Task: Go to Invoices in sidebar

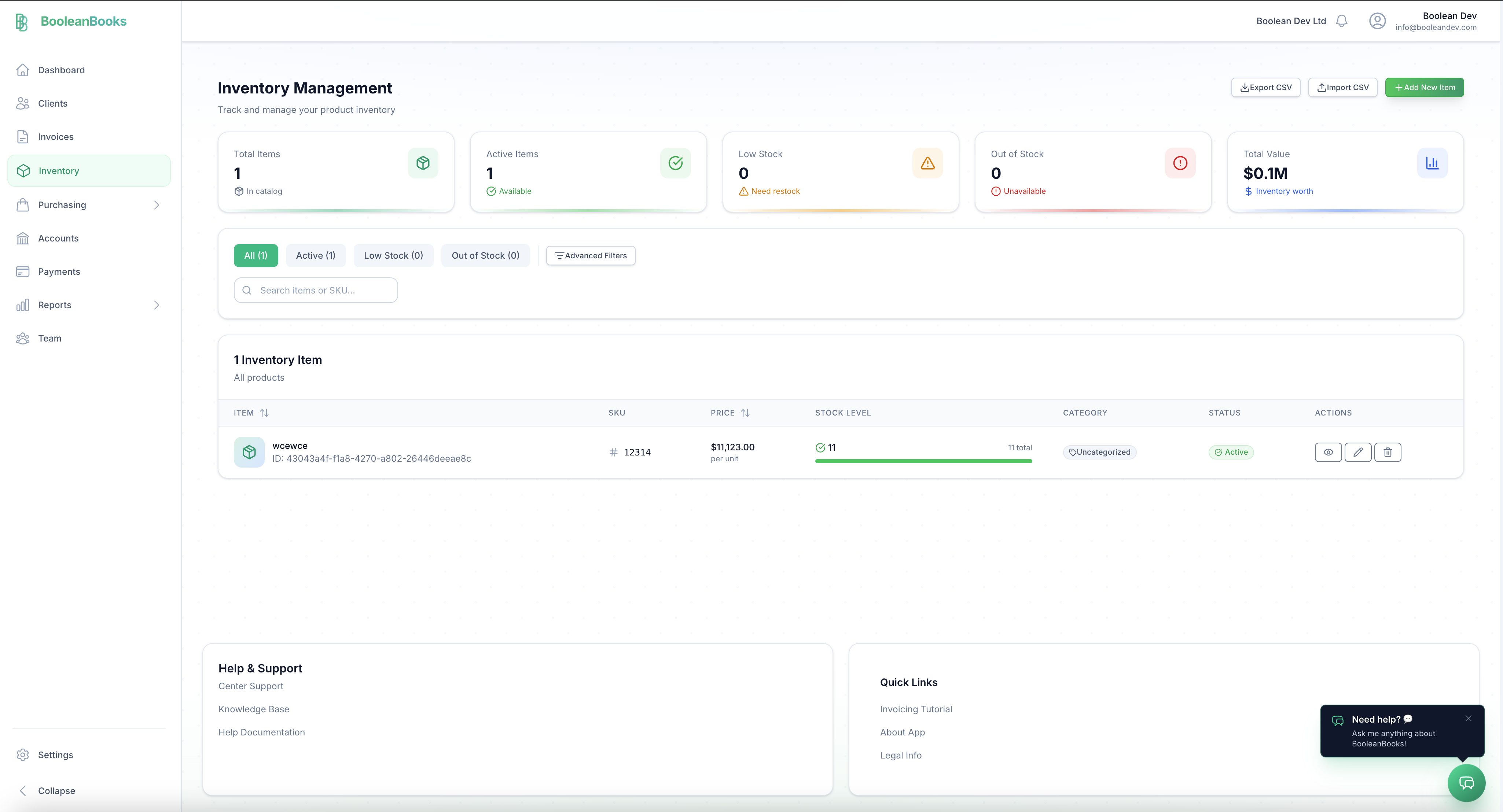Action: tap(55, 137)
